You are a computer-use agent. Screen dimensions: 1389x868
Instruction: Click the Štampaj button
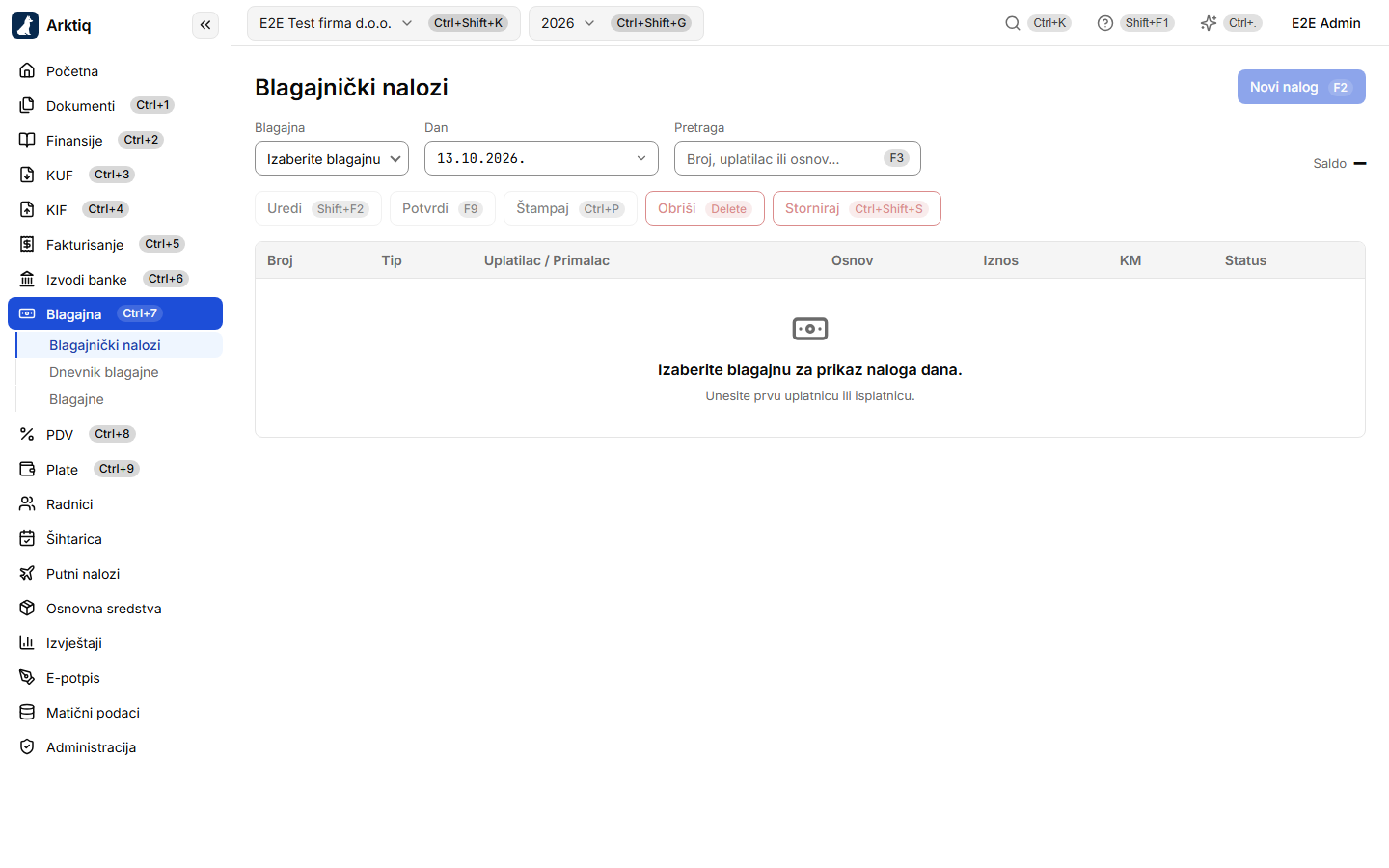point(570,208)
